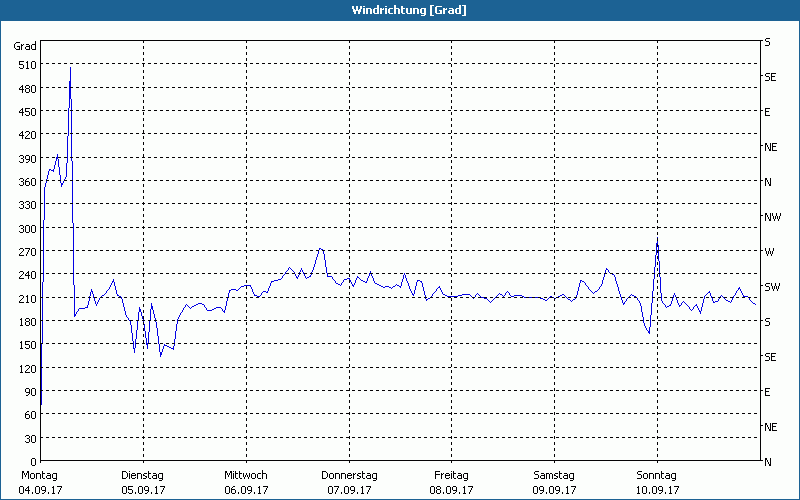
Task: Select the W compass direction label
Action: tap(769, 252)
